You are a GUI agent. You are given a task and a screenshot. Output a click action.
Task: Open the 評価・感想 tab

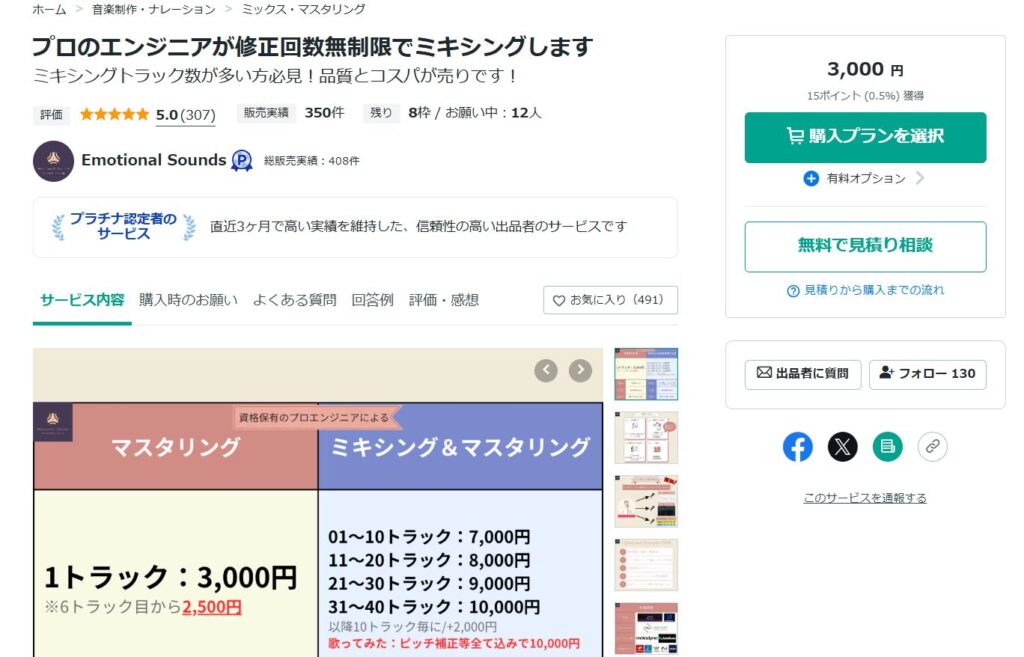(444, 300)
